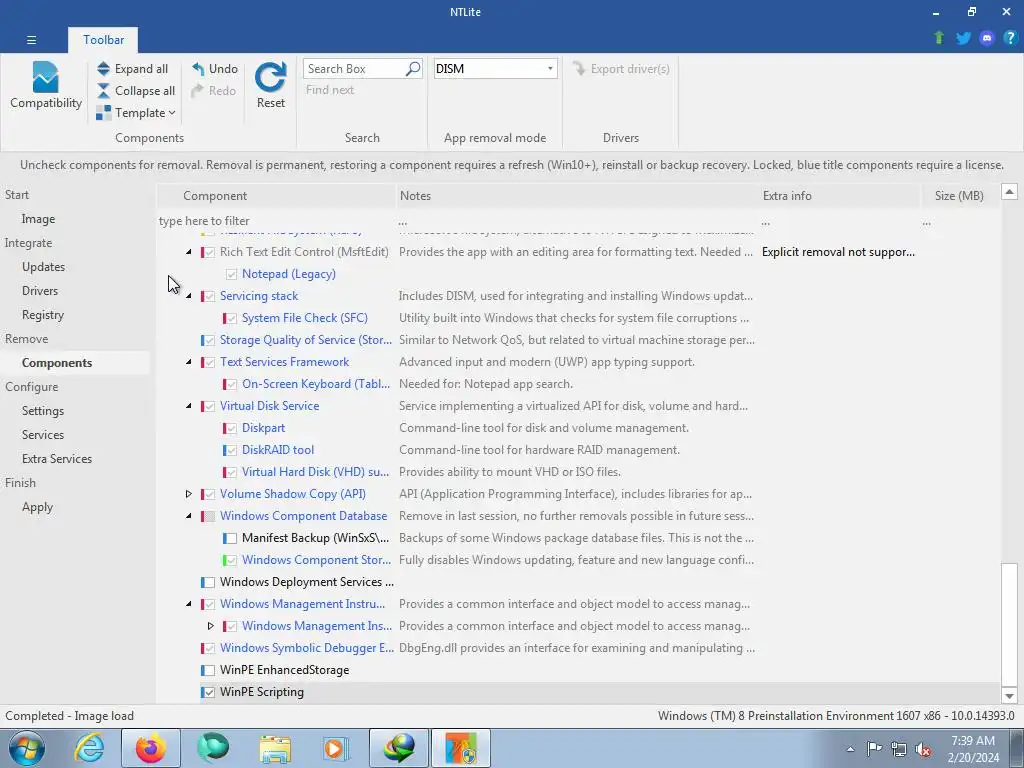Uncheck the Diskpart checkbox
This screenshot has width=1024, height=768.
pos(231,428)
